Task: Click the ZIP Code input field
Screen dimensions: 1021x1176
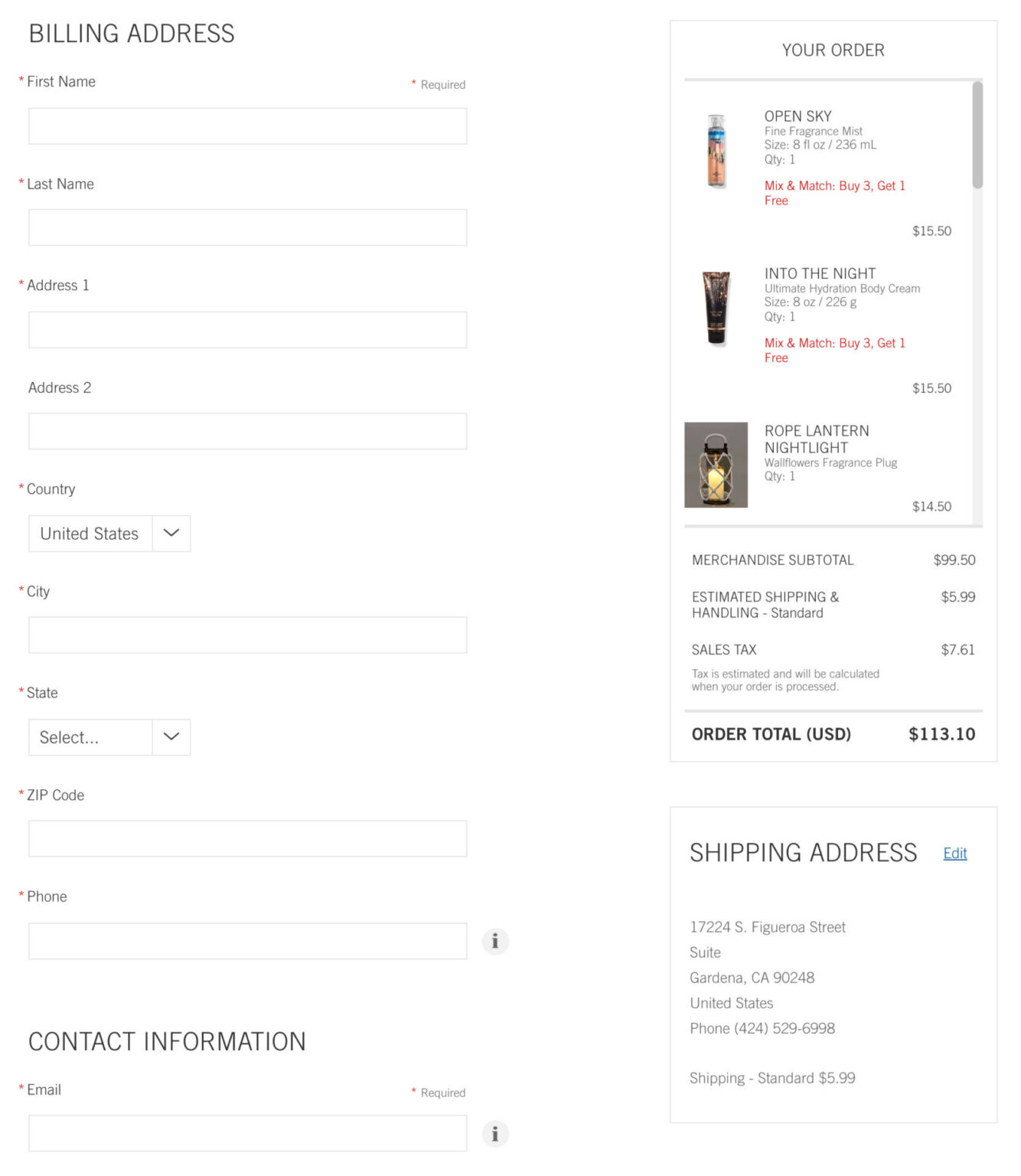Action: pyautogui.click(x=247, y=838)
